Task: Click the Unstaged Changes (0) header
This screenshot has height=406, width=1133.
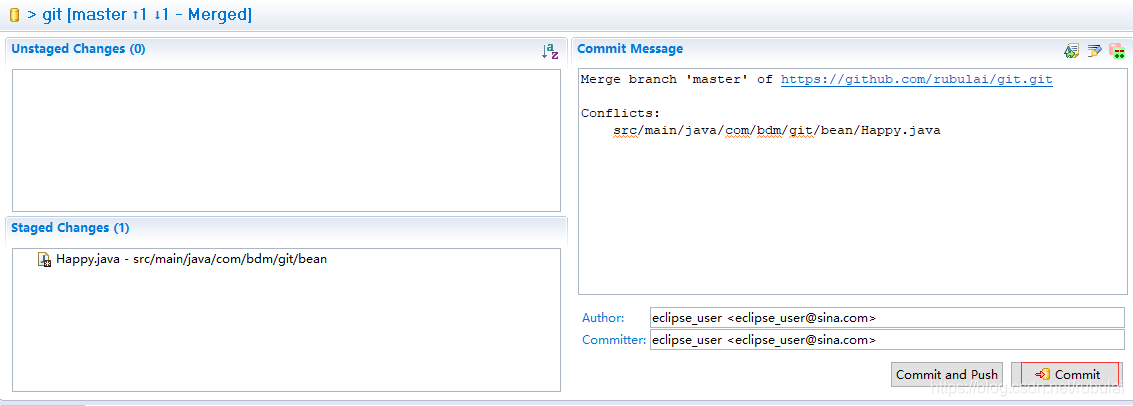Action: pos(78,48)
